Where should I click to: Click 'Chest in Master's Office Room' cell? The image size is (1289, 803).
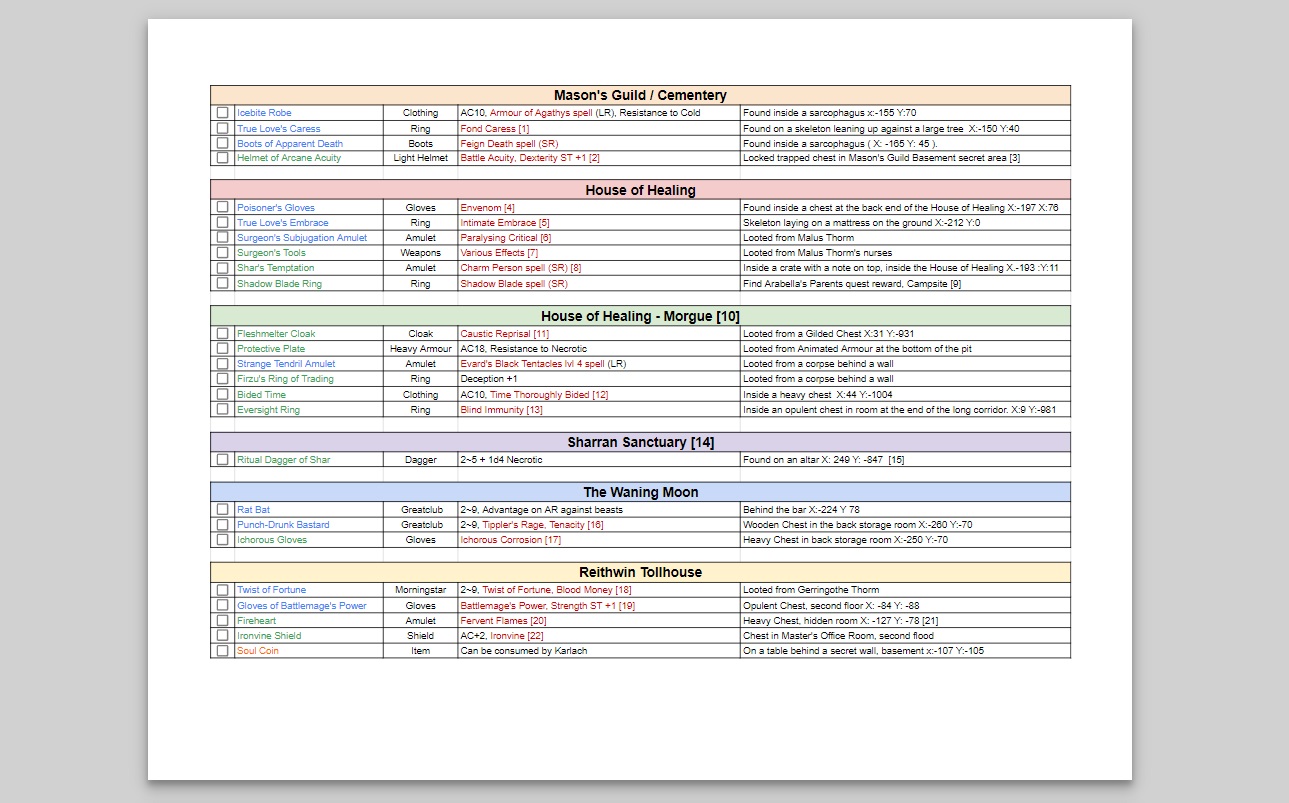tap(905, 636)
